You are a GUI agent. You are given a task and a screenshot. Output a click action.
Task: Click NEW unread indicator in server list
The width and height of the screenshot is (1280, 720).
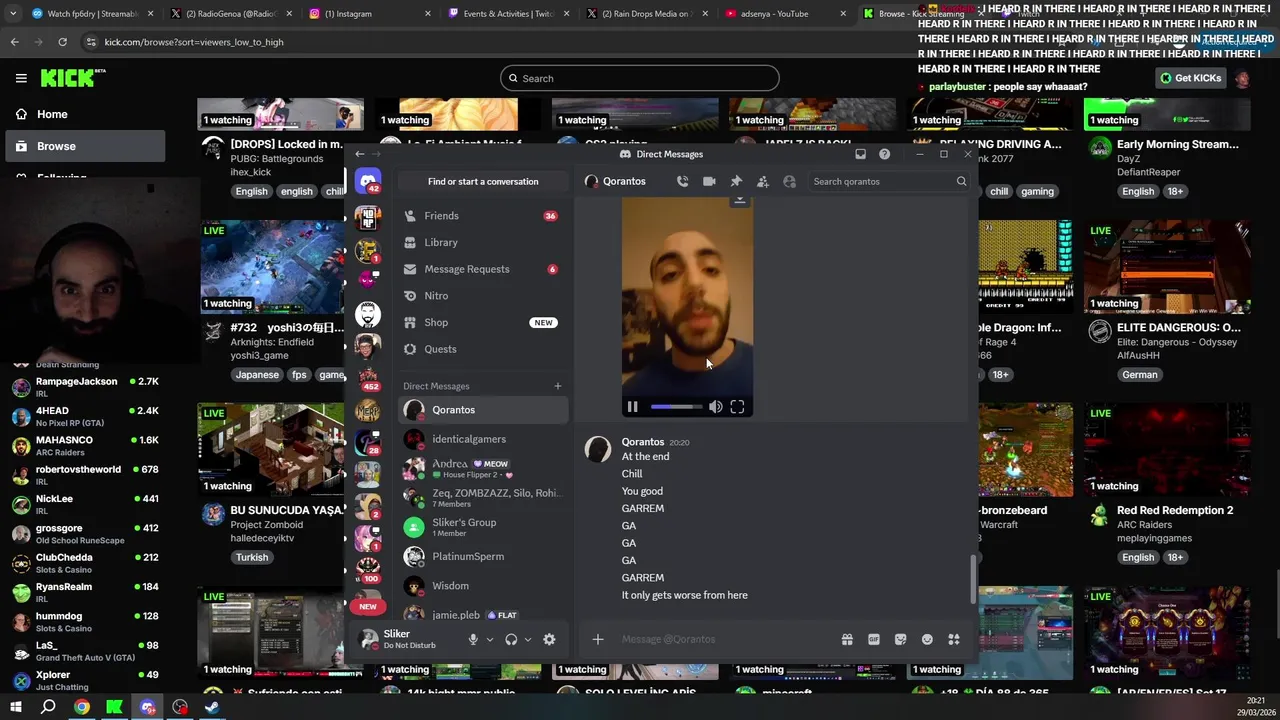click(x=368, y=606)
